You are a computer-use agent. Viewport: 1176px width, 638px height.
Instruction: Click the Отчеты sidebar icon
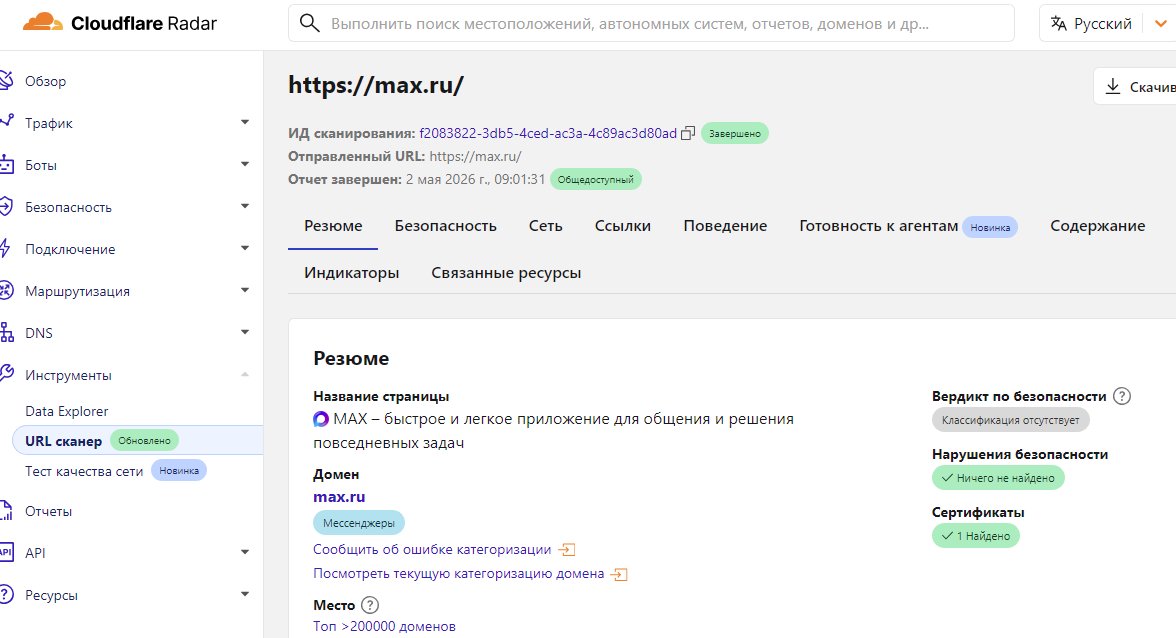click(6, 511)
